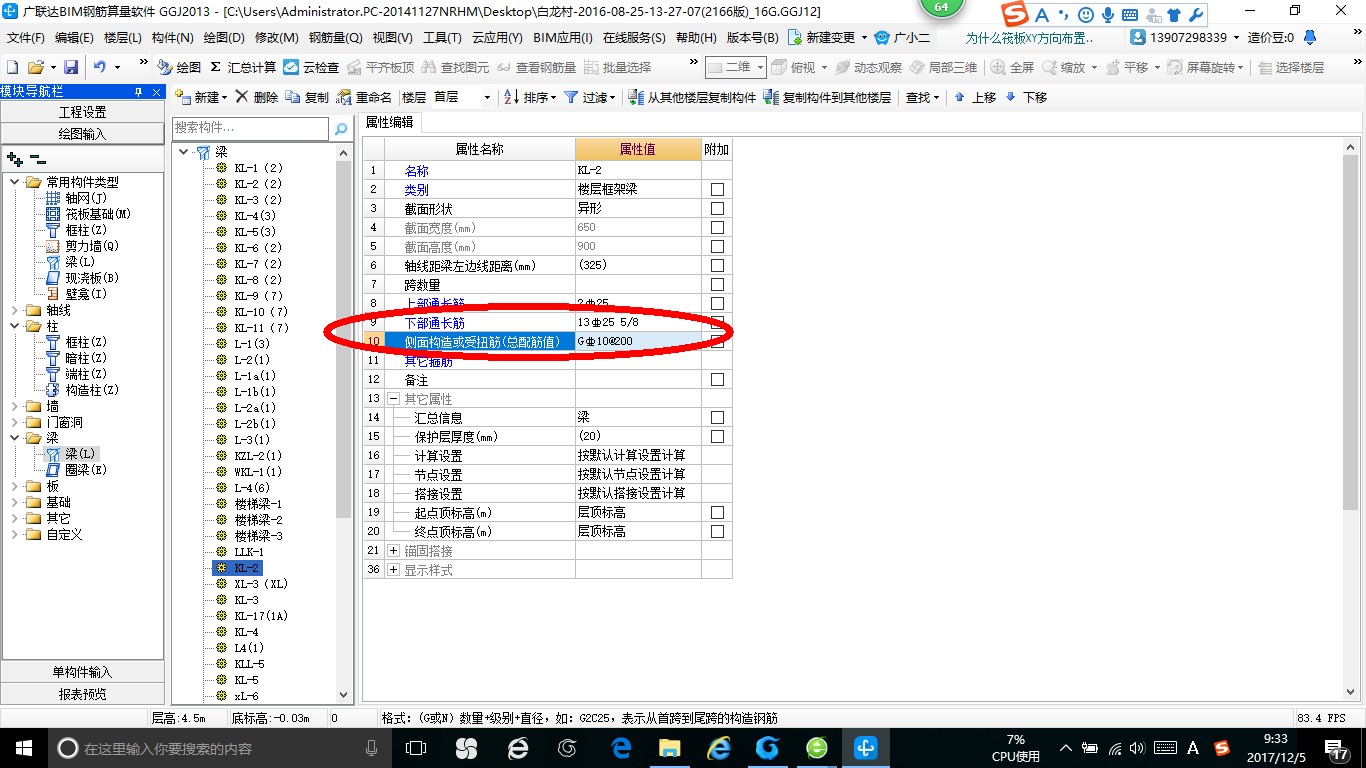The height and width of the screenshot is (768, 1366).
Task: Delete the component with 删除
Action: click(258, 97)
